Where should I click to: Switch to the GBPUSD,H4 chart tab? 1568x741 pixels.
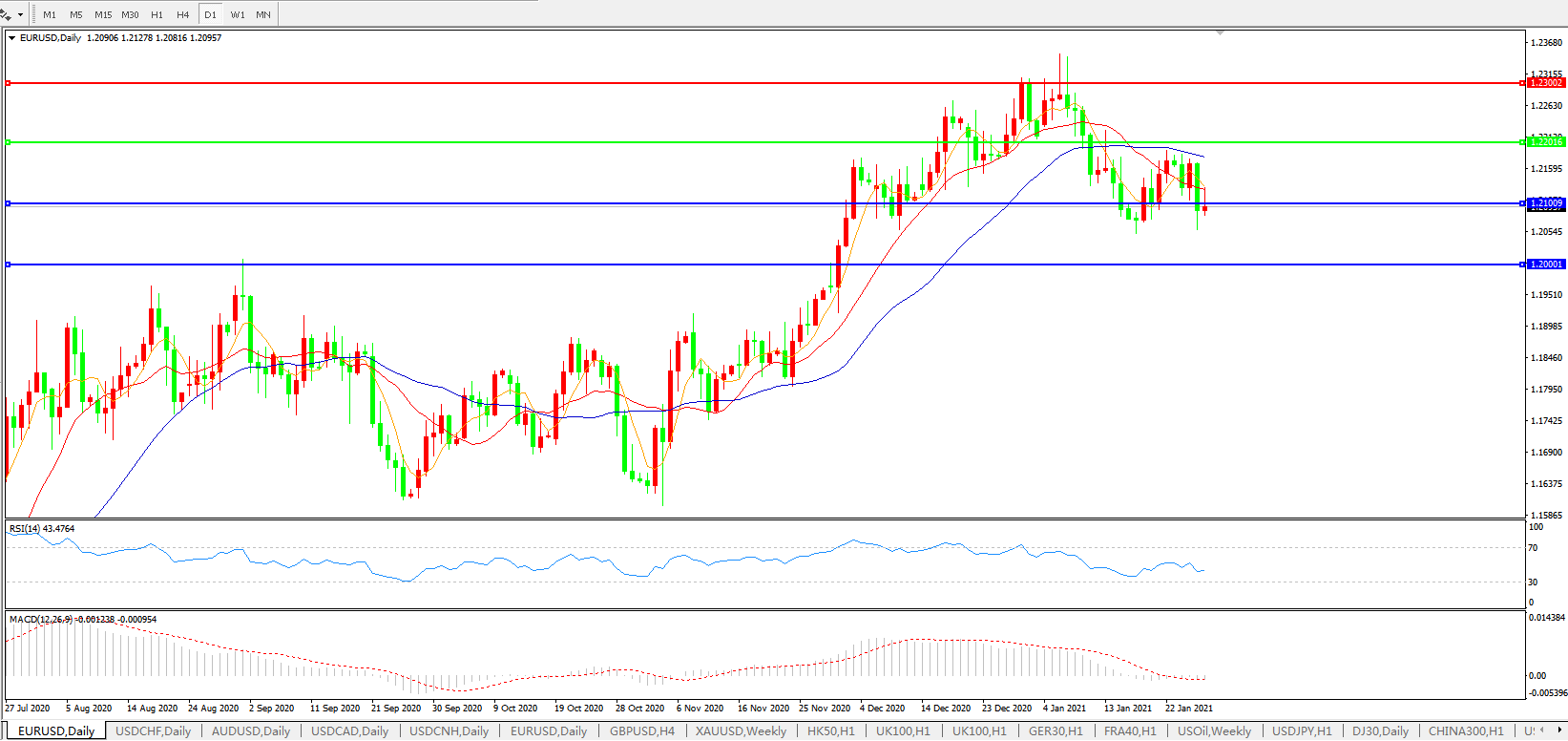pyautogui.click(x=641, y=731)
